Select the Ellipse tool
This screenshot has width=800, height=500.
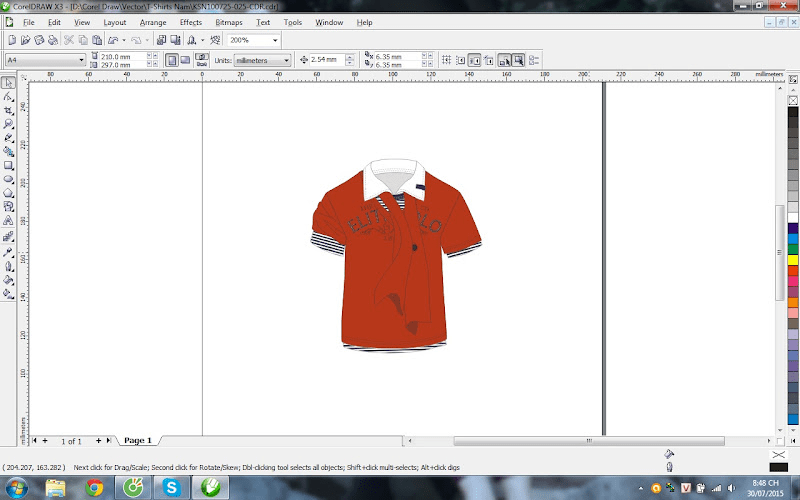[x=8, y=179]
